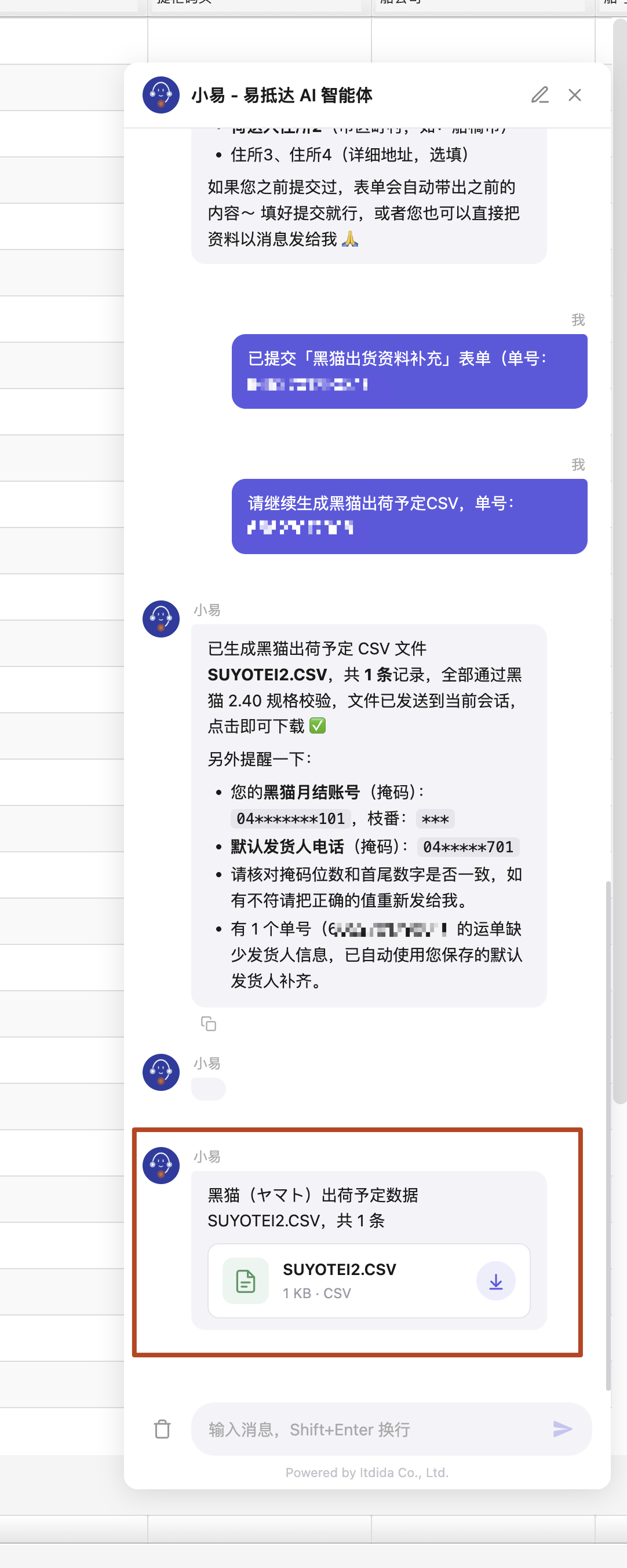Click the 1 KB · CSV file size label
Image resolution: width=627 pixels, height=1568 pixels.
[317, 1293]
